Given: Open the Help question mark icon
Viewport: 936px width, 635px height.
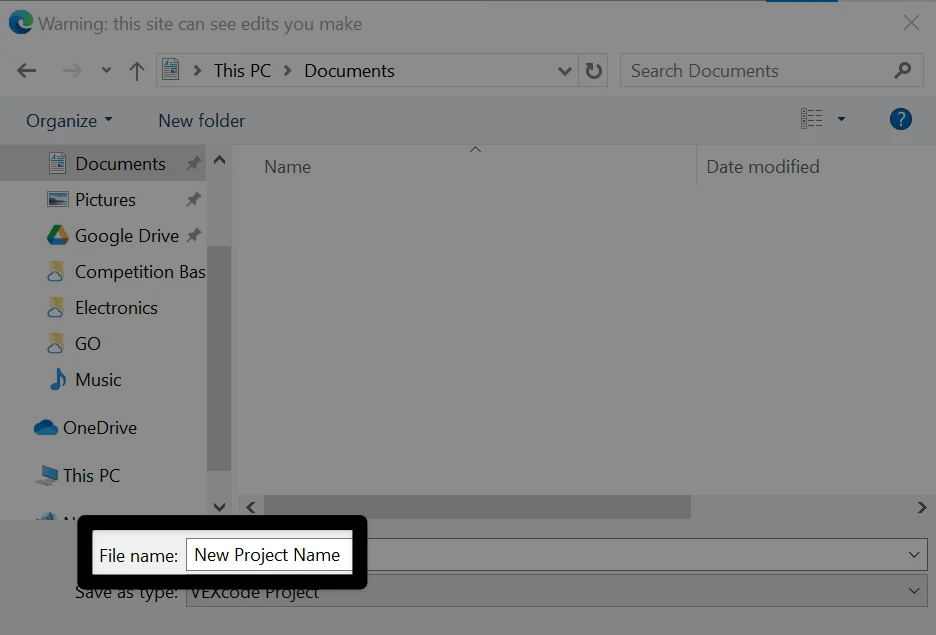Looking at the screenshot, I should 900,118.
